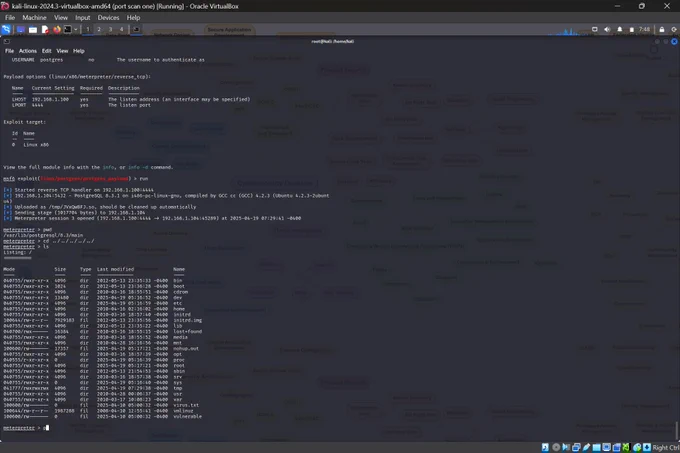680x453 pixels.
Task: Open terminal Actions menu
Action: (28, 51)
